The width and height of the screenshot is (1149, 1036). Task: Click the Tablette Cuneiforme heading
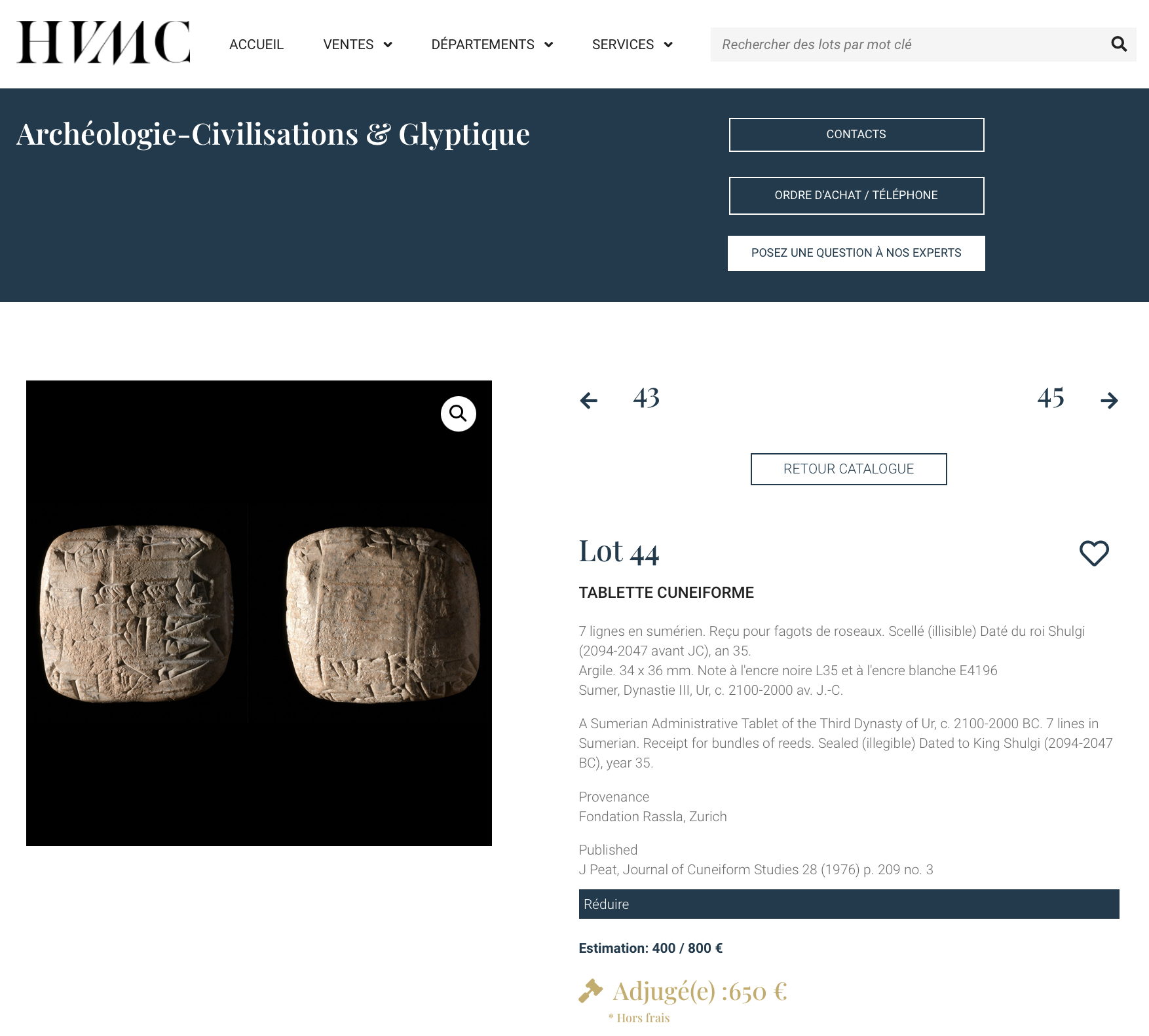point(666,593)
